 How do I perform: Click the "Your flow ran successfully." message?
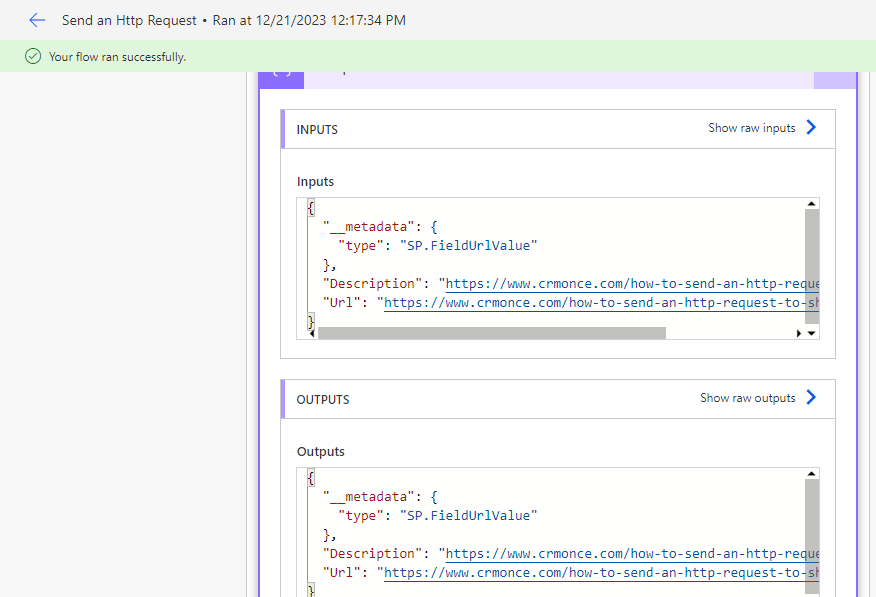pos(117,57)
